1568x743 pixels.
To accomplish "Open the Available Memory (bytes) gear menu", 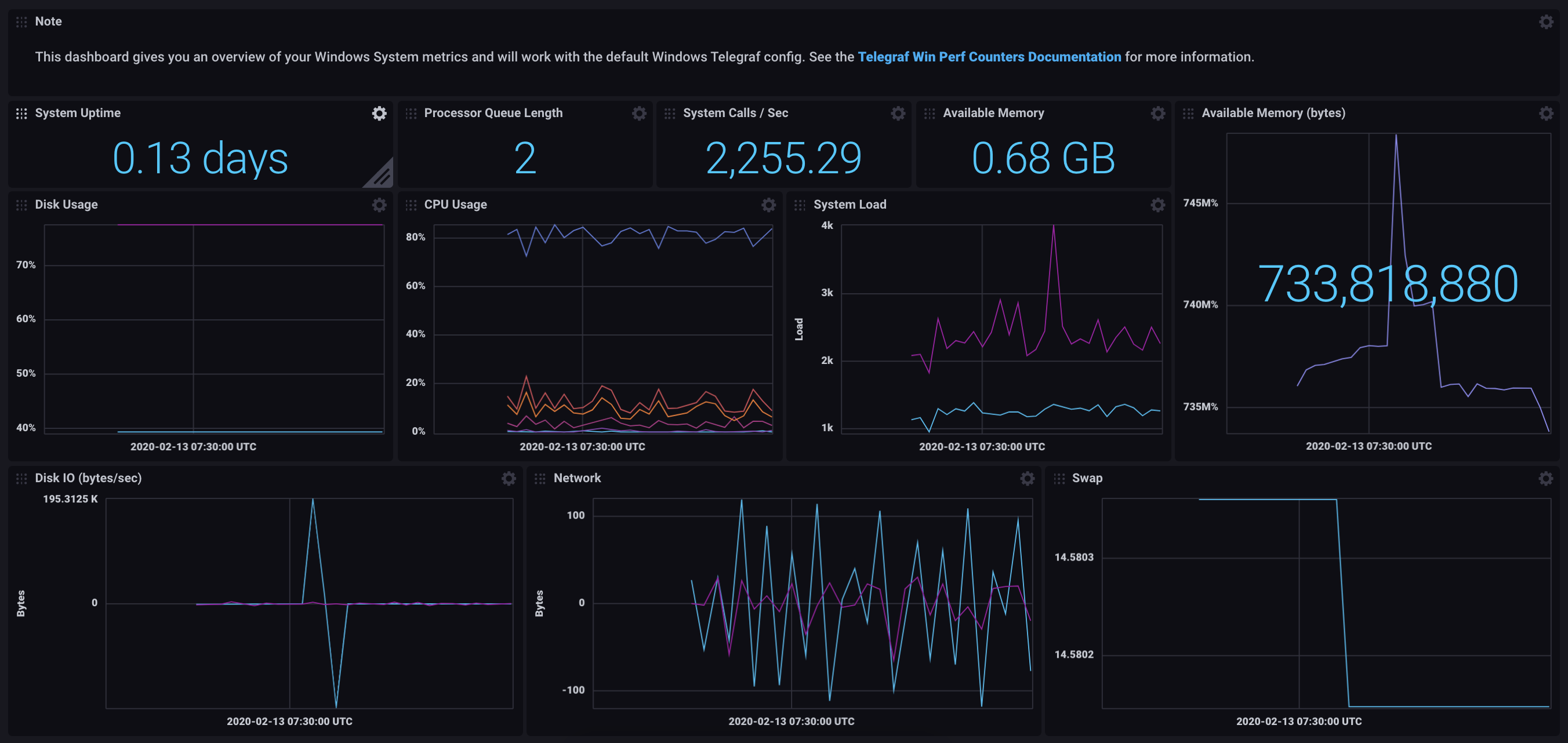I will (x=1546, y=113).
